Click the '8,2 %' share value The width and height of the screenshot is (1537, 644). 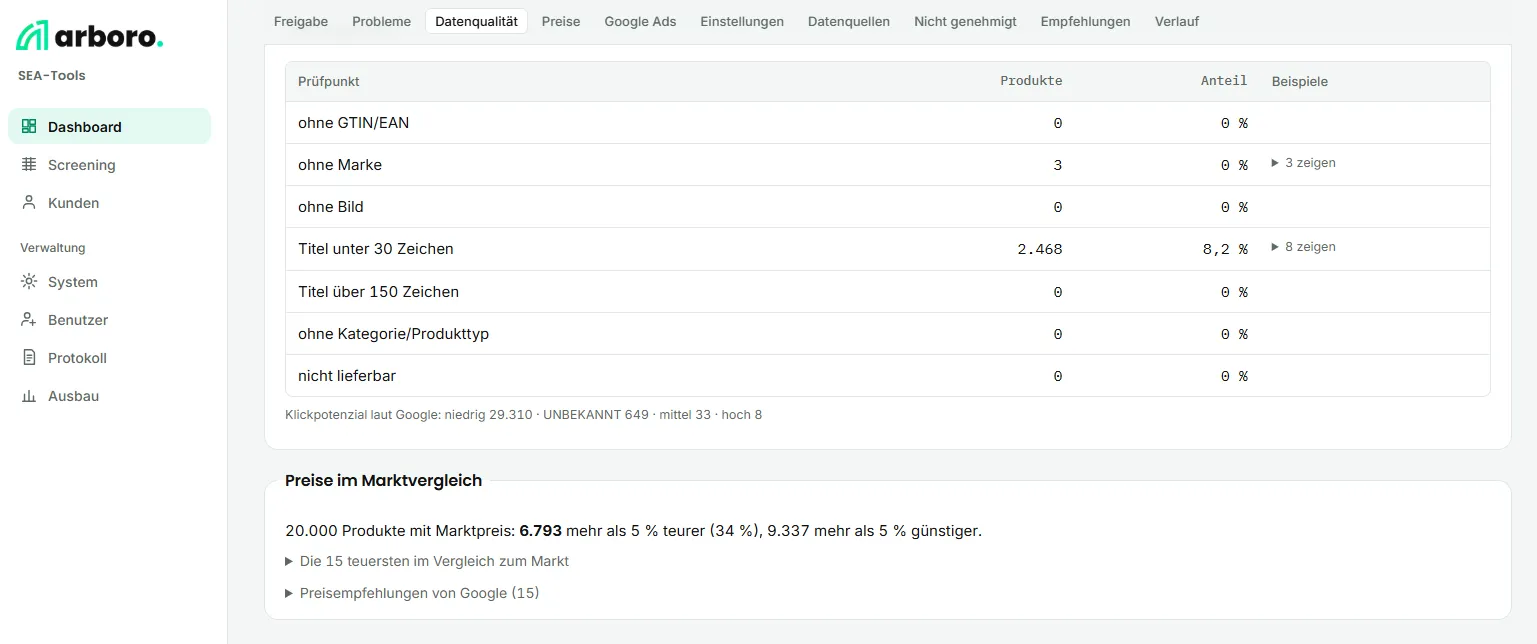(1225, 249)
